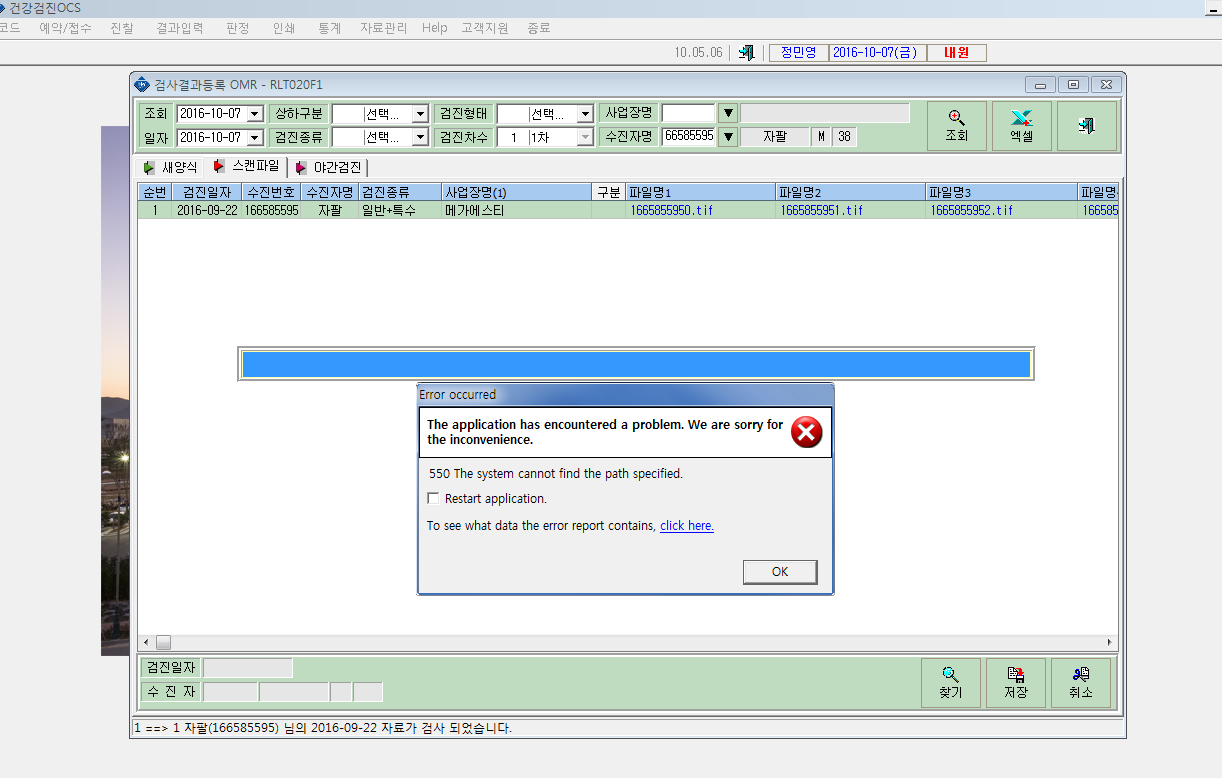Click the red error X icon in the dialog

[806, 432]
